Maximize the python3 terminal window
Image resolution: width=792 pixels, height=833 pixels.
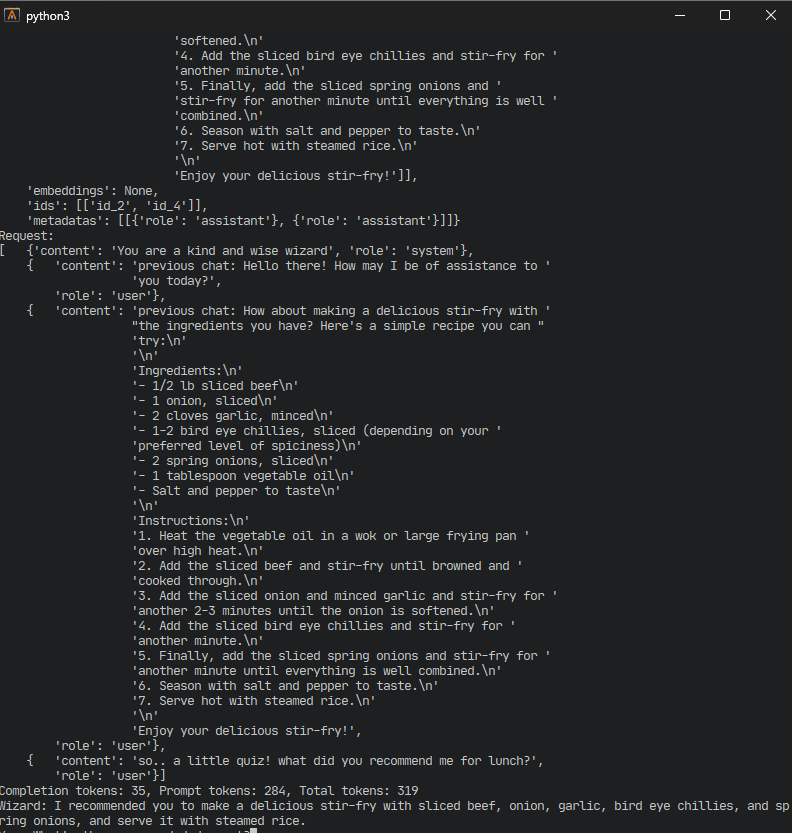click(725, 15)
